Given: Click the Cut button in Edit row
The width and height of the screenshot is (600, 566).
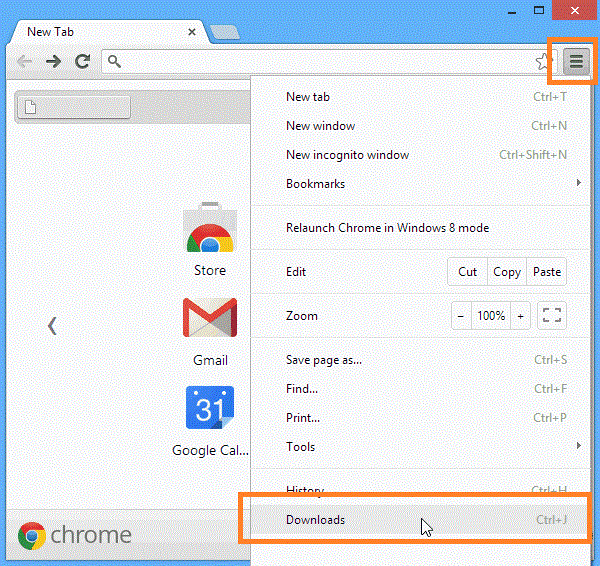Looking at the screenshot, I should point(467,272).
